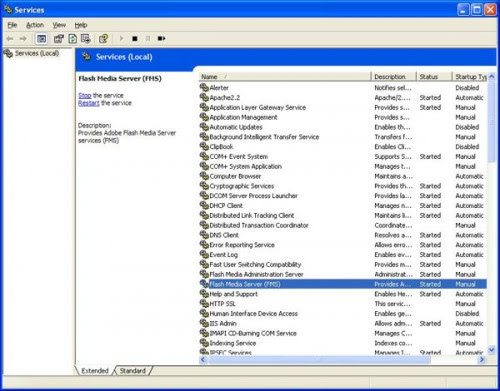Select Application Management service name
The image size is (500, 391).
(243, 117)
